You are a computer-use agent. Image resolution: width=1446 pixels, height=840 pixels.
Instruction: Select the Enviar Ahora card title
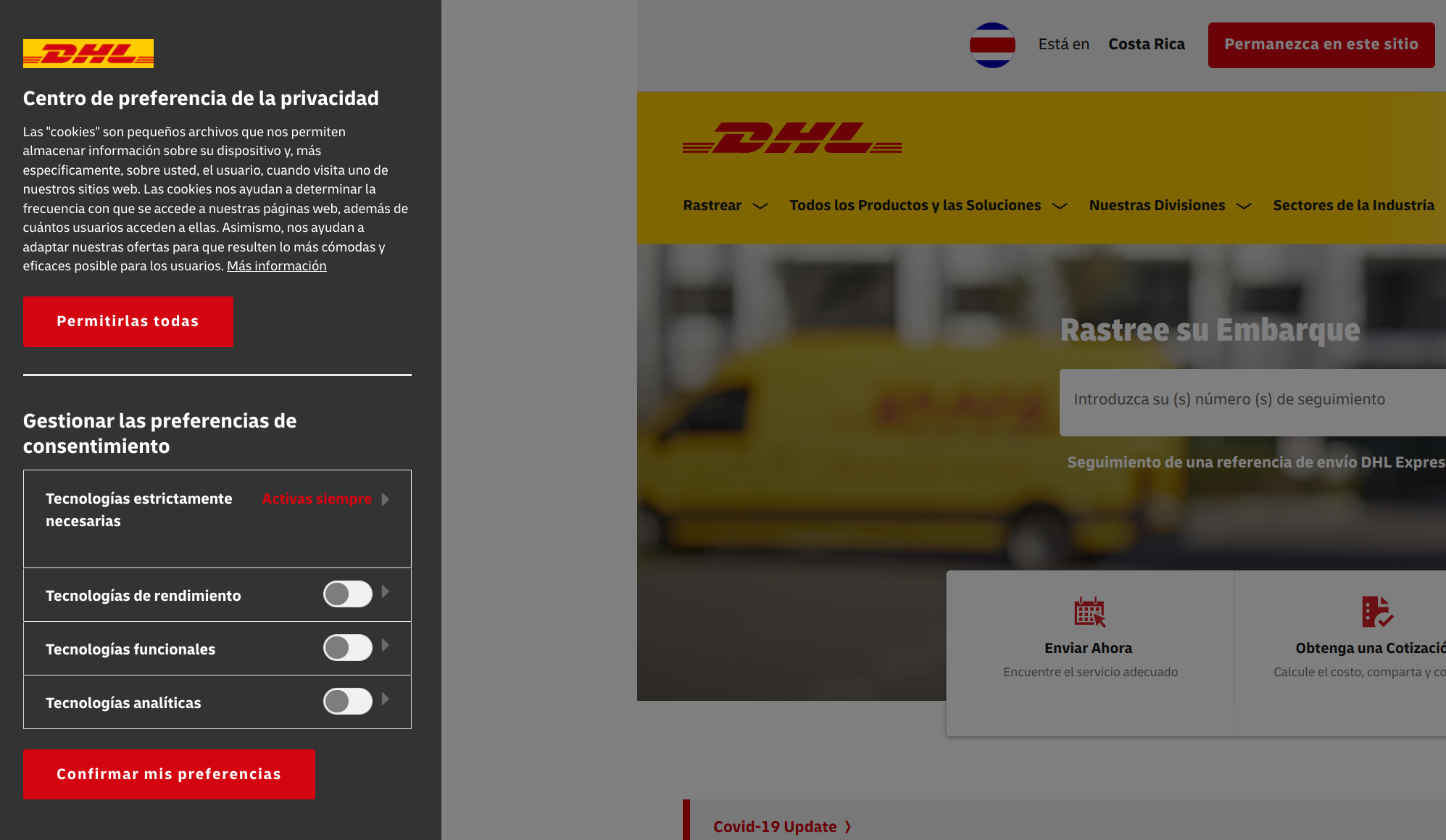click(1088, 649)
